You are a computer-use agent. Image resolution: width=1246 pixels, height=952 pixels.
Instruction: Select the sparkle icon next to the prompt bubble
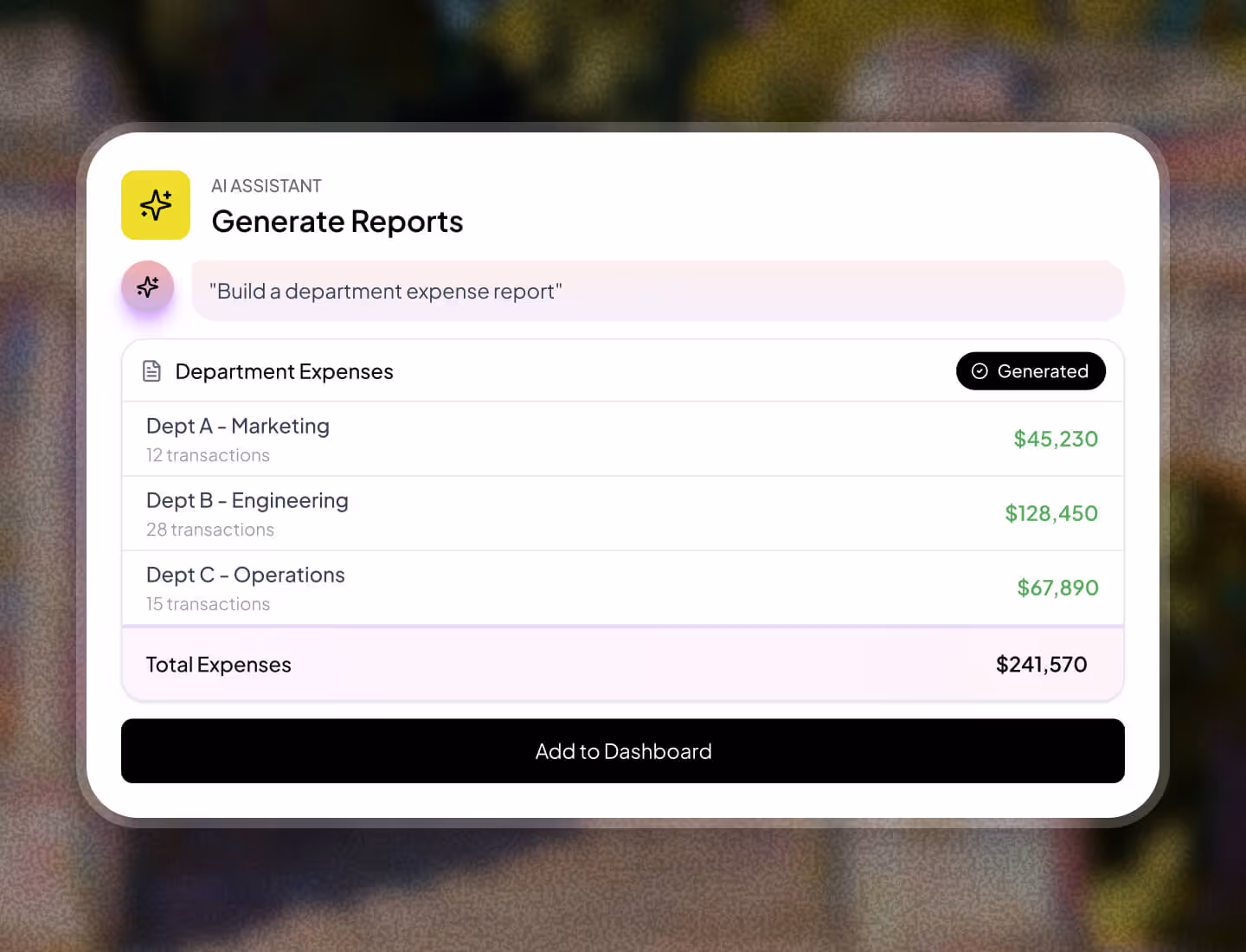point(147,286)
